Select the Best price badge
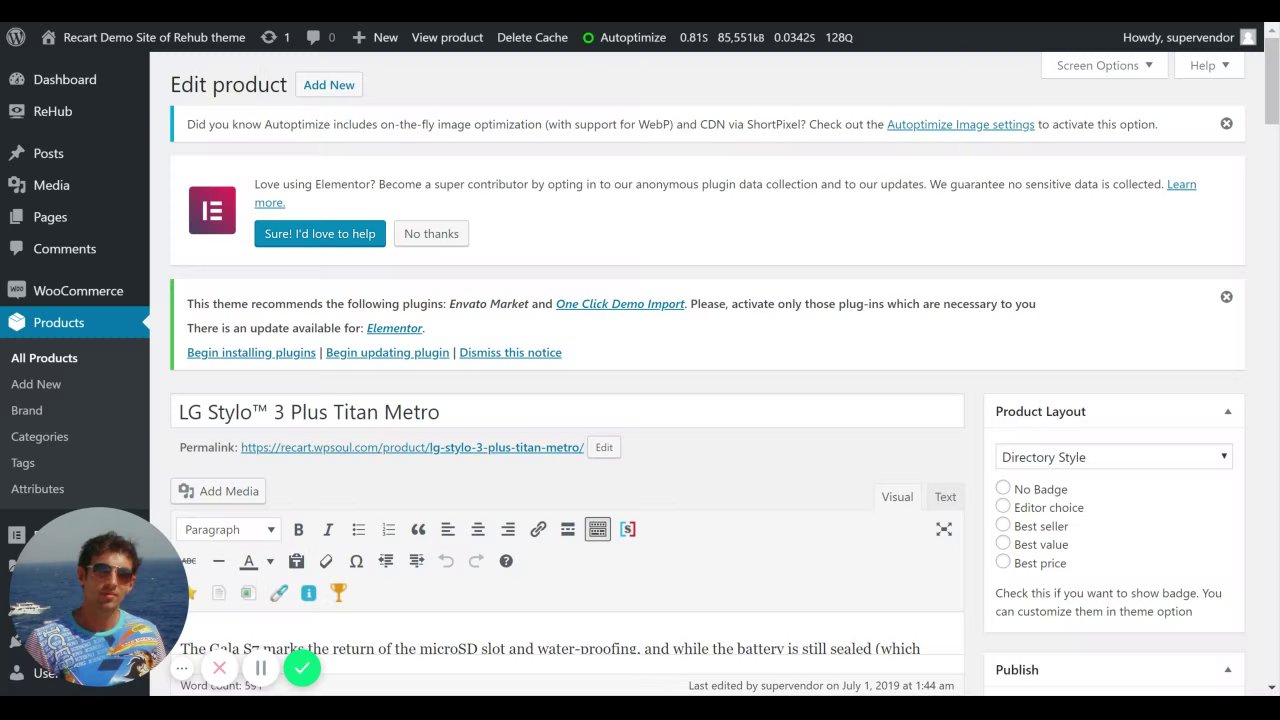1280x720 pixels. click(1003, 562)
